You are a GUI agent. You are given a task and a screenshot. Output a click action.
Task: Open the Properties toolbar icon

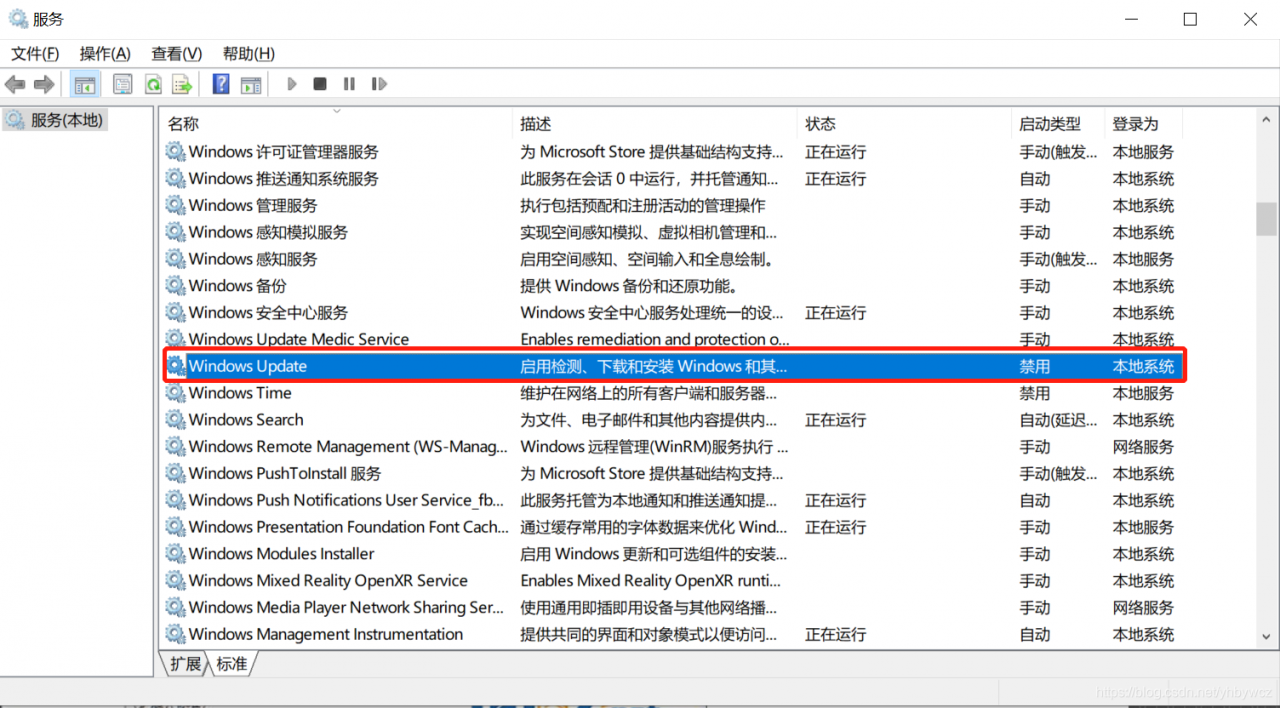(x=123, y=85)
